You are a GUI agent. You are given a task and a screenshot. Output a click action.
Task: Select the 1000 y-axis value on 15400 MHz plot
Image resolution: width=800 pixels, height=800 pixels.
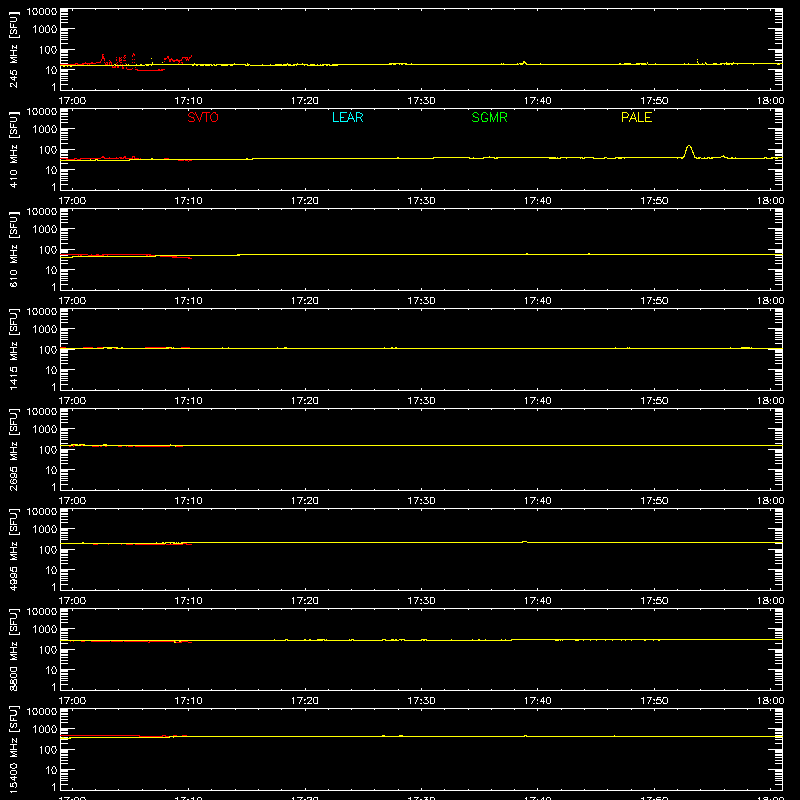(x=45, y=730)
